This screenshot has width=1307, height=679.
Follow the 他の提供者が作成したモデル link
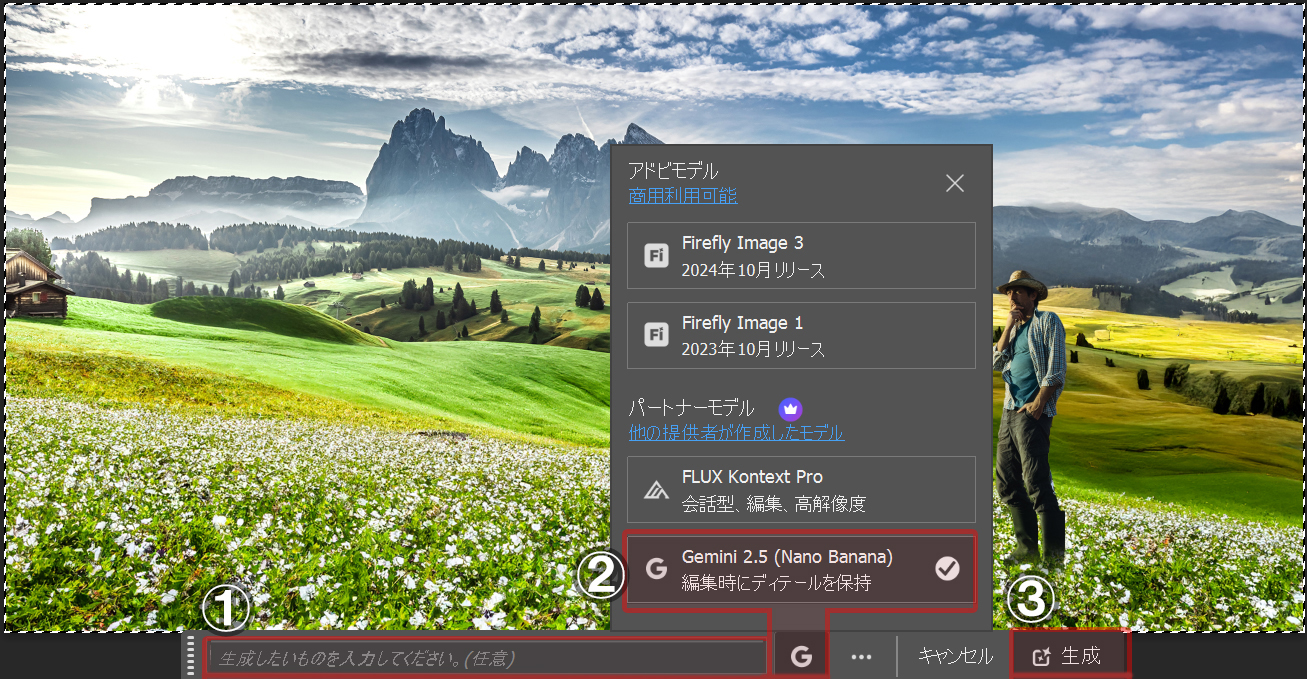click(736, 433)
